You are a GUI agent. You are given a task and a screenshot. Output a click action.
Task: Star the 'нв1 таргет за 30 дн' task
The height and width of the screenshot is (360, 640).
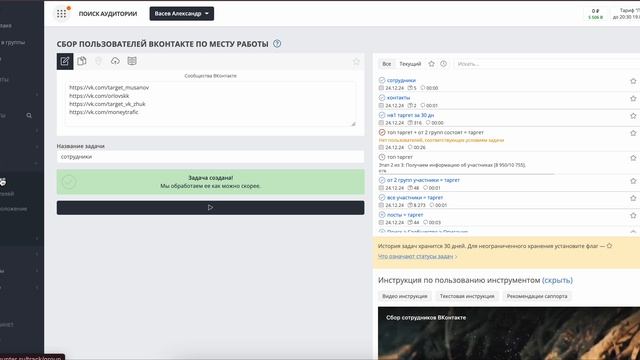click(633, 116)
